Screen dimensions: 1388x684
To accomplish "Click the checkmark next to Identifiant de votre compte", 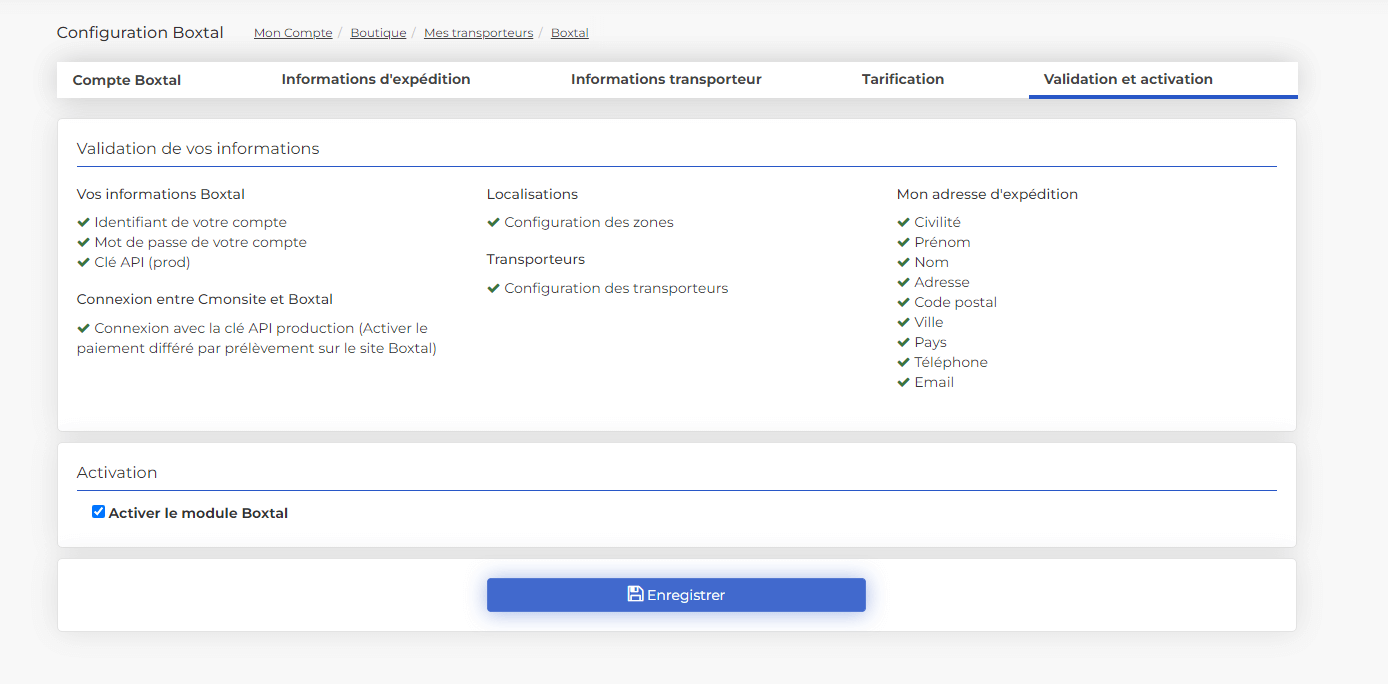I will [x=84, y=223].
